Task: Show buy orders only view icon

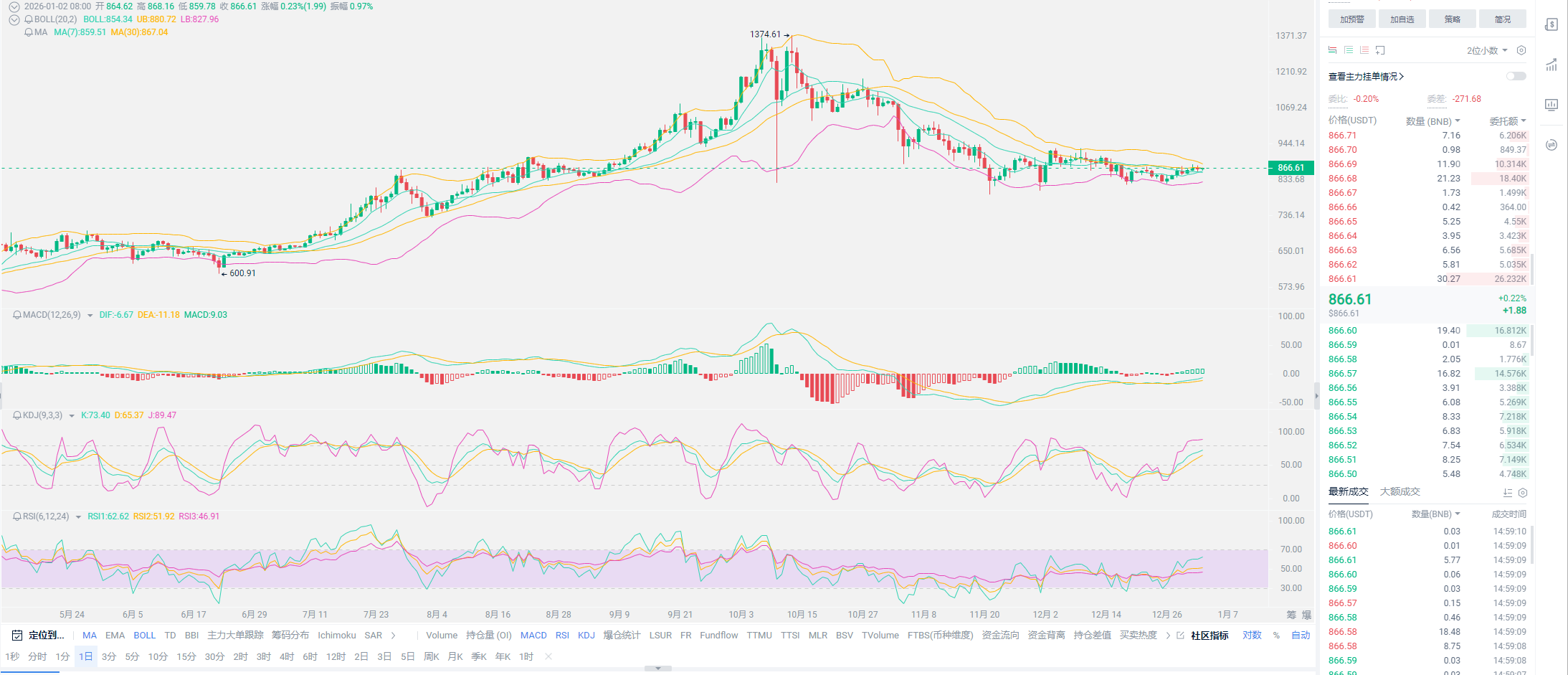Action: [x=1349, y=50]
